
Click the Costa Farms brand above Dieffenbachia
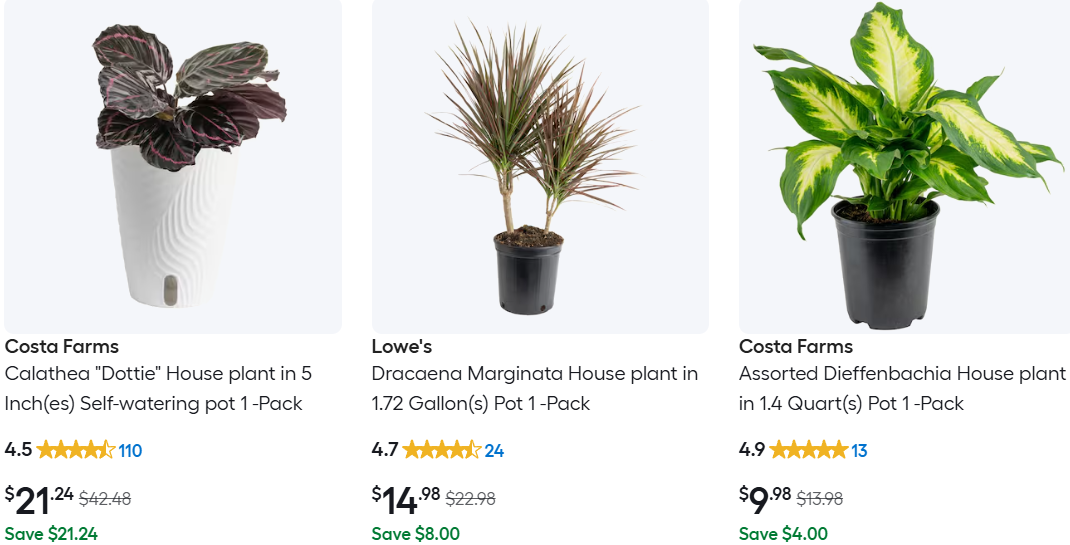pyautogui.click(x=796, y=347)
